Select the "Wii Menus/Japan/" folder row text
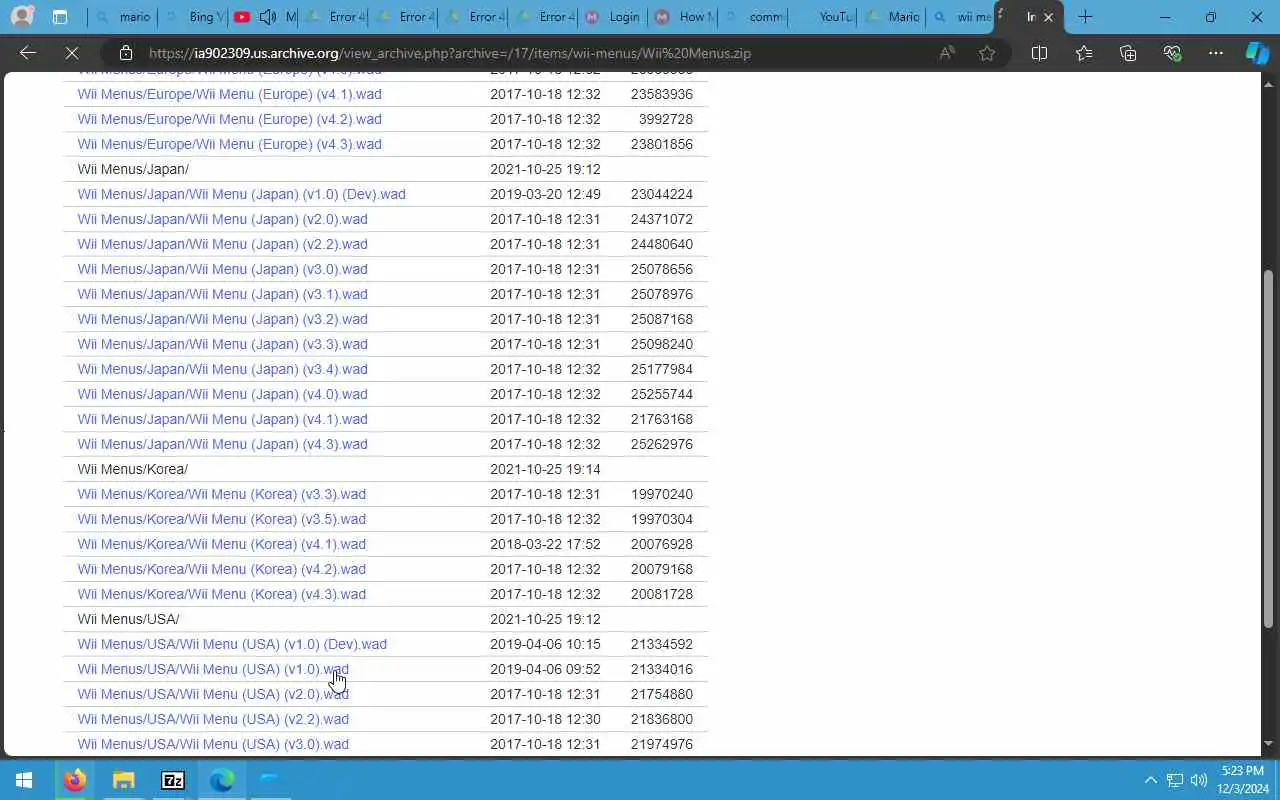Image resolution: width=1280 pixels, height=800 pixels. tap(133, 169)
